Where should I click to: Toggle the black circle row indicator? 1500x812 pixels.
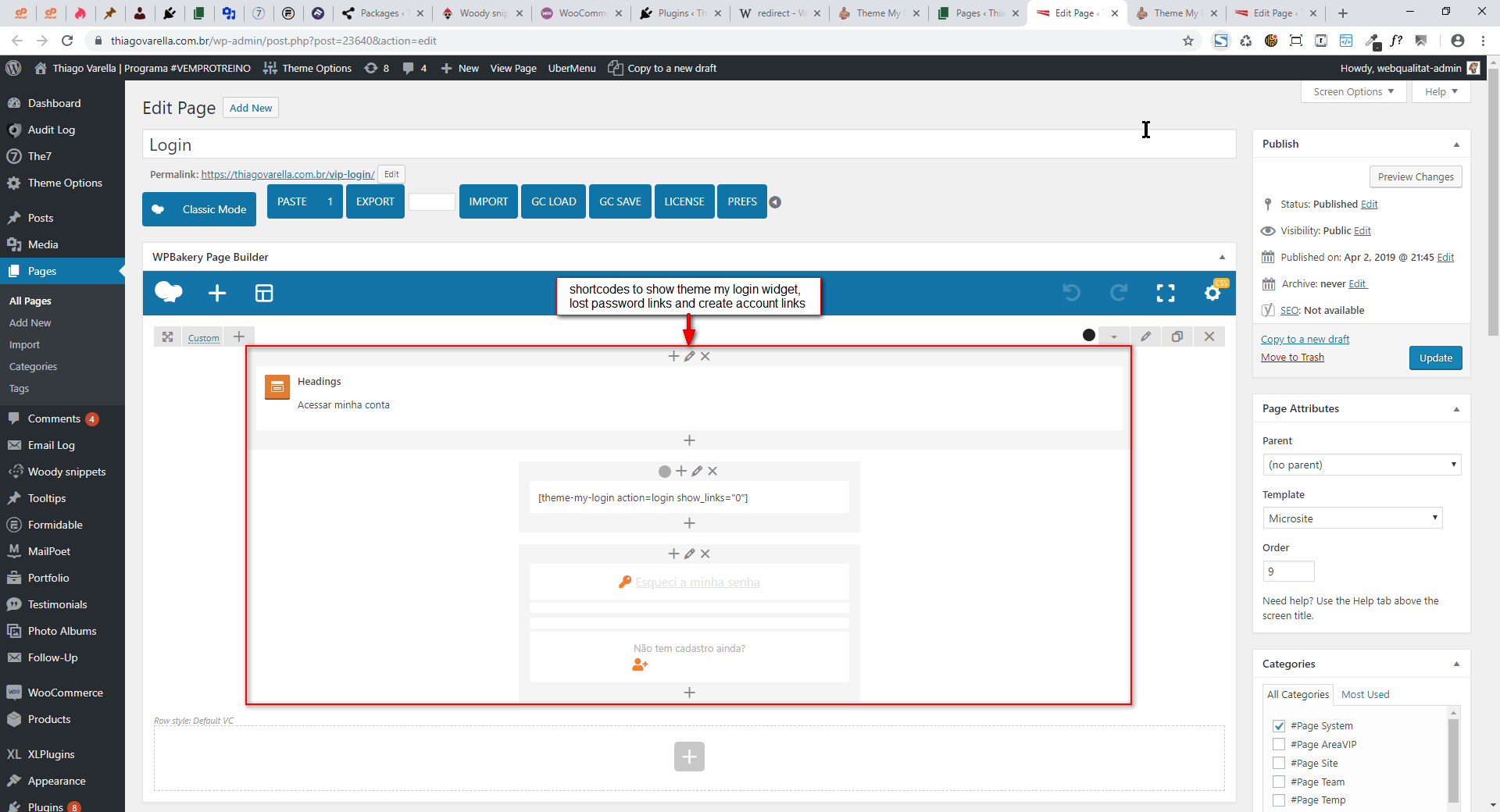tap(1089, 335)
